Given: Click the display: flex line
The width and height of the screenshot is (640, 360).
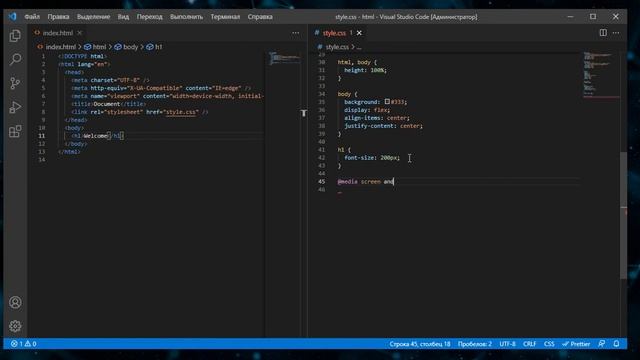Looking at the screenshot, I should click(x=367, y=110).
